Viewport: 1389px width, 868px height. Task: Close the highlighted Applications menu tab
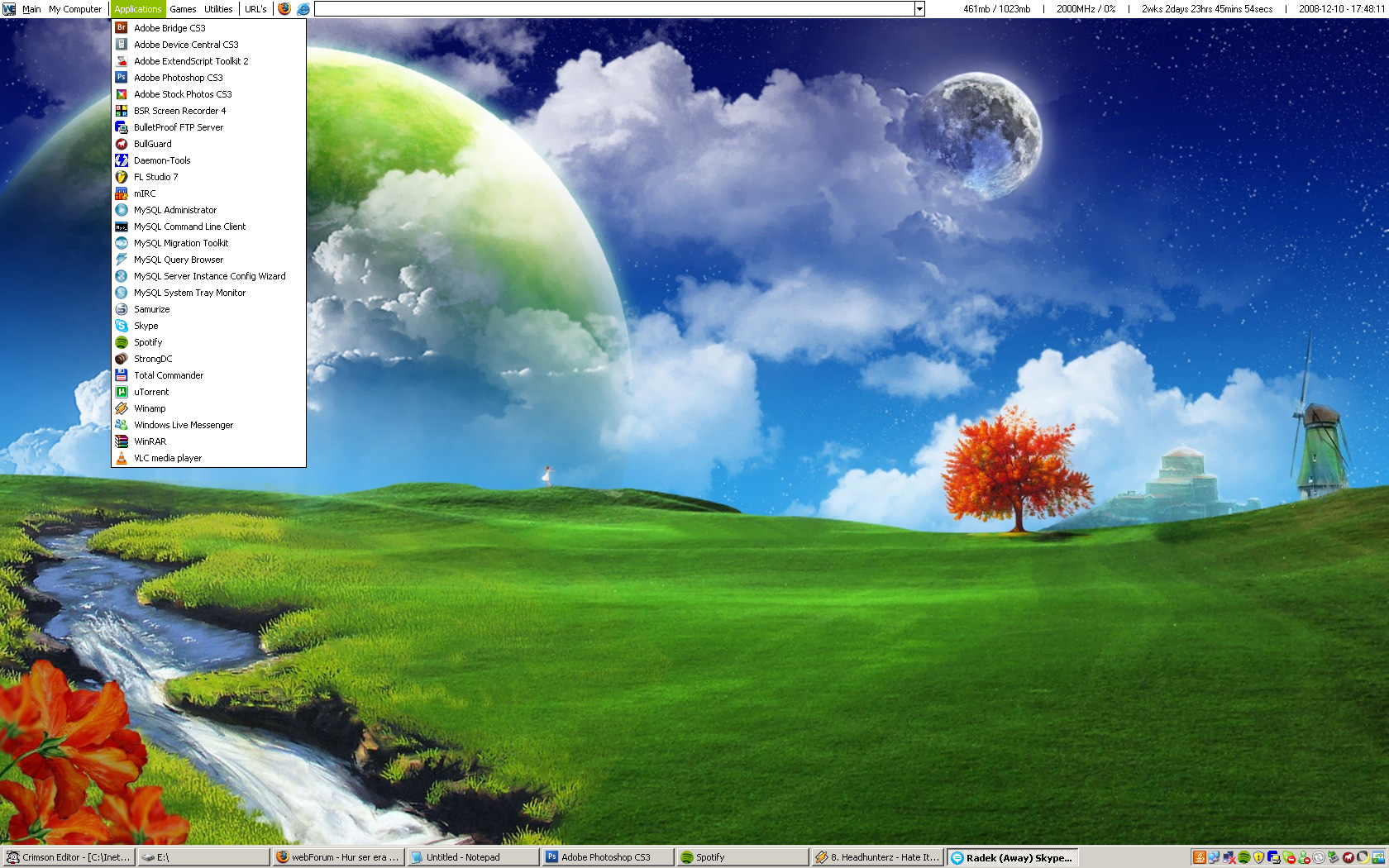(x=138, y=9)
